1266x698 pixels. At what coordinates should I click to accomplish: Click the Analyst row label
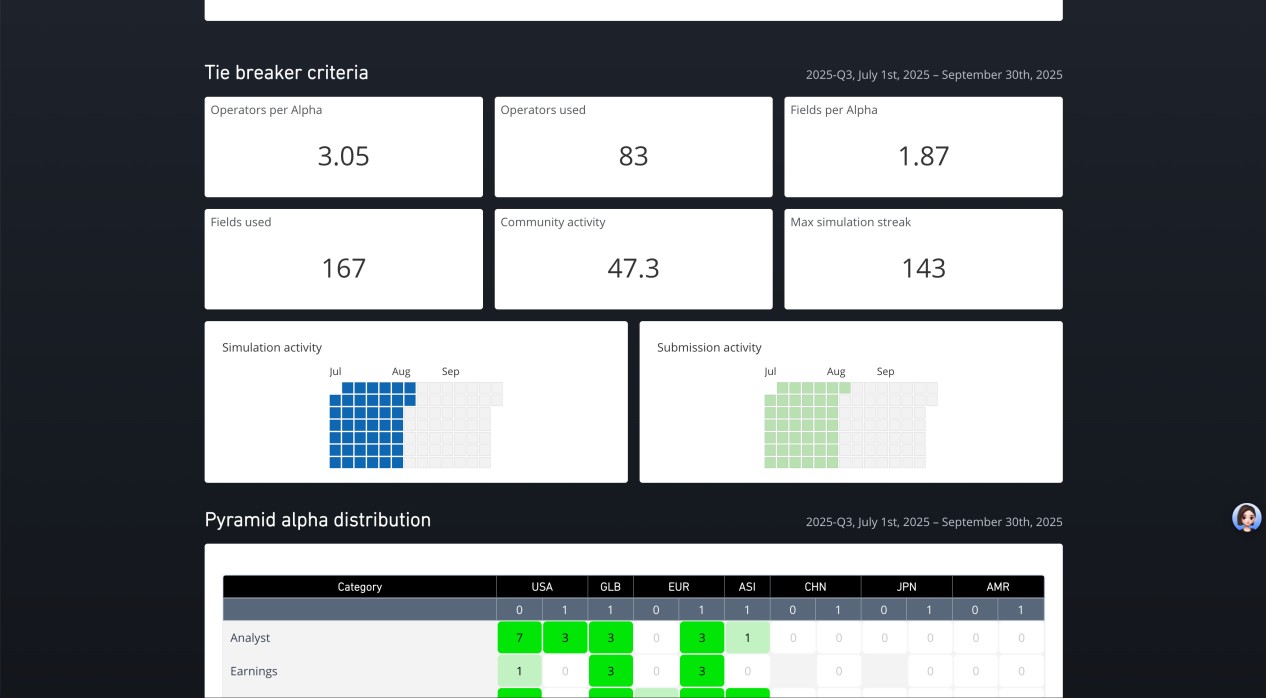pos(250,638)
